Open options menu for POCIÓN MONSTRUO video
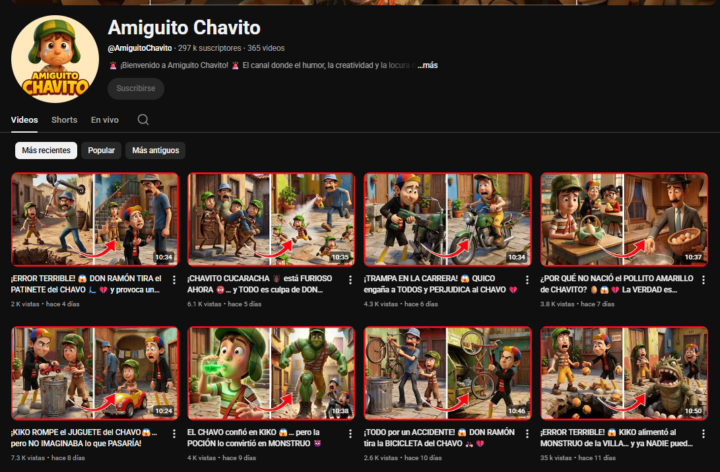Screen dimensions: 720x472 (x=350, y=433)
